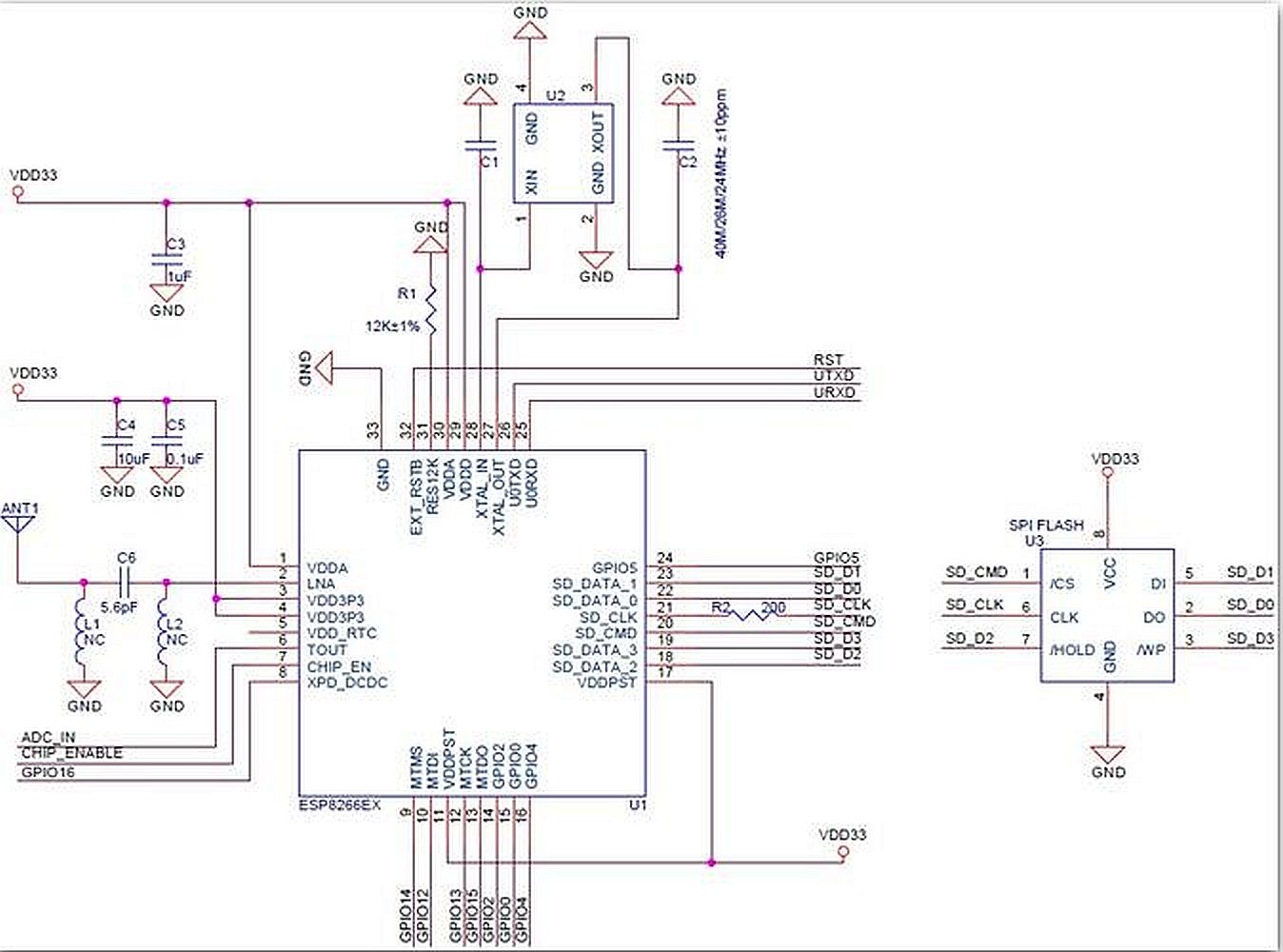1283x952 pixels.
Task: Click the MTCK pin name
Action: [x=465, y=769]
